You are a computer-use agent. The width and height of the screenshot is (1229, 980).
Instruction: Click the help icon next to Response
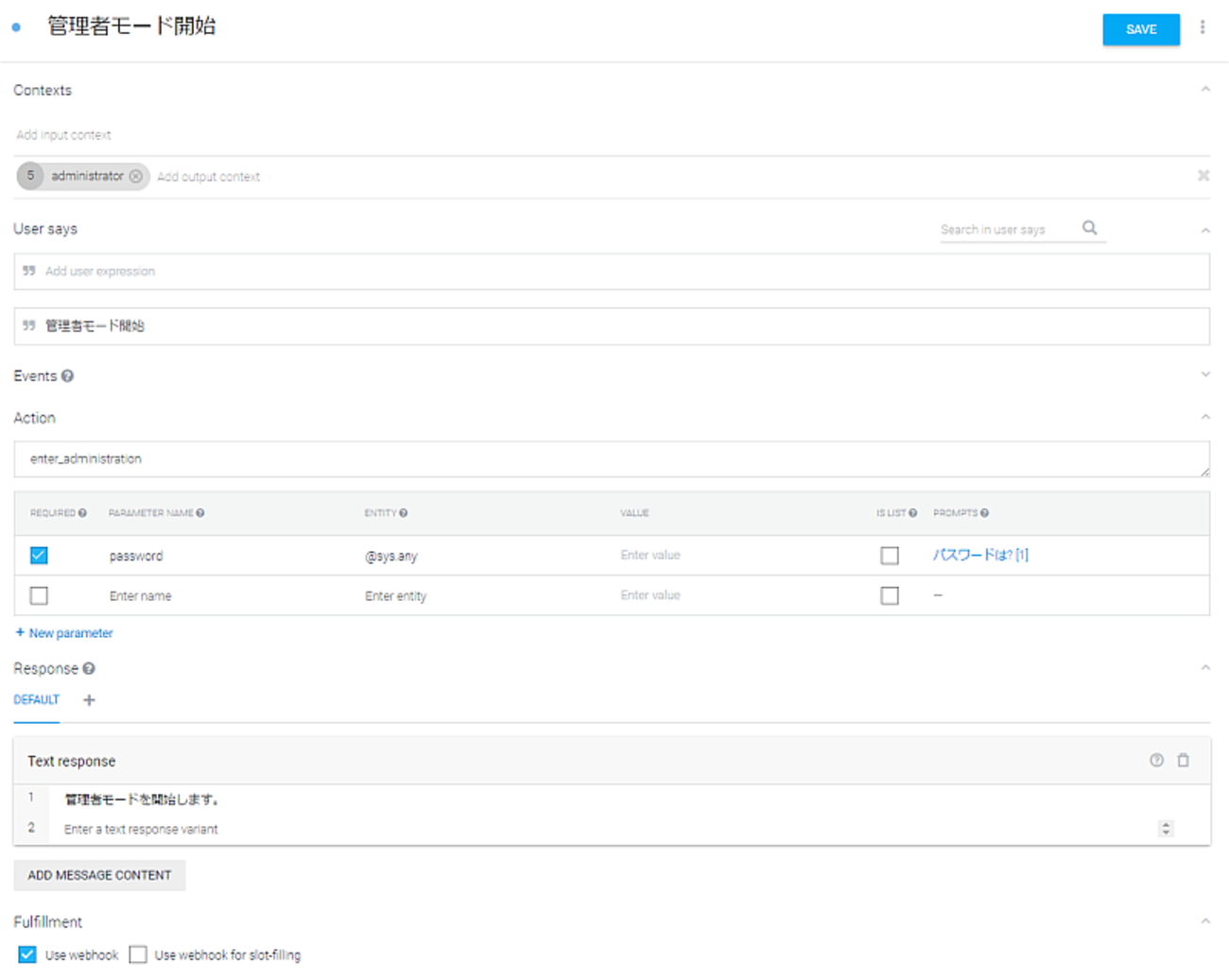tap(89, 668)
